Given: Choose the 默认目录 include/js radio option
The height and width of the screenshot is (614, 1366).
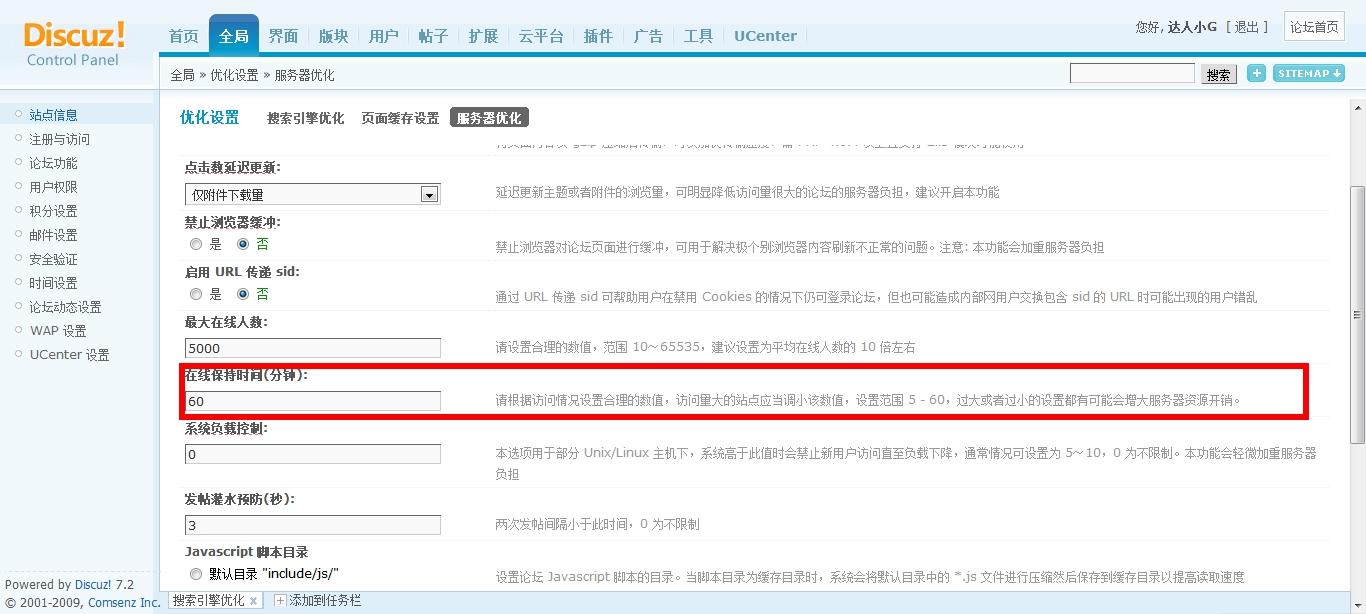Looking at the screenshot, I should [x=196, y=574].
